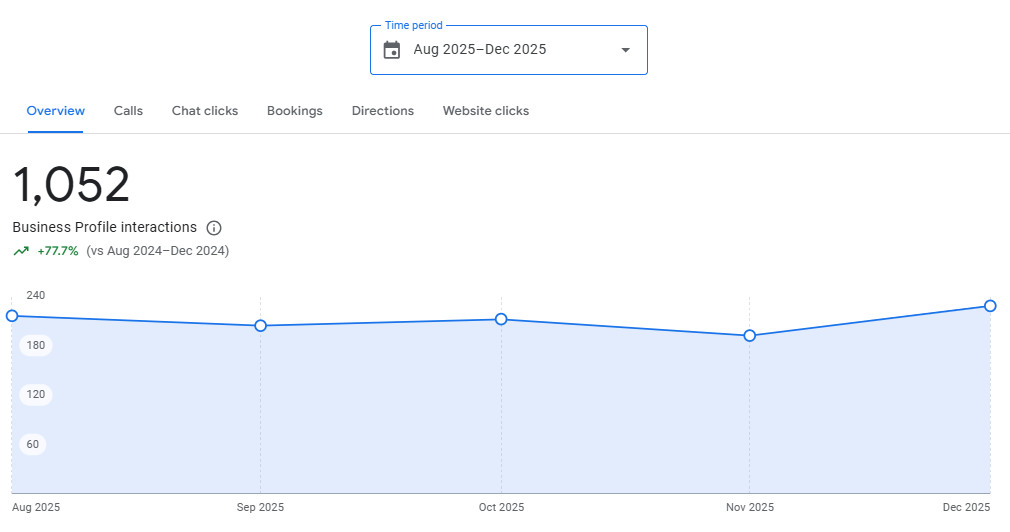Click the green upward trend arrow icon
The image size is (1010, 532).
[x=21, y=251]
